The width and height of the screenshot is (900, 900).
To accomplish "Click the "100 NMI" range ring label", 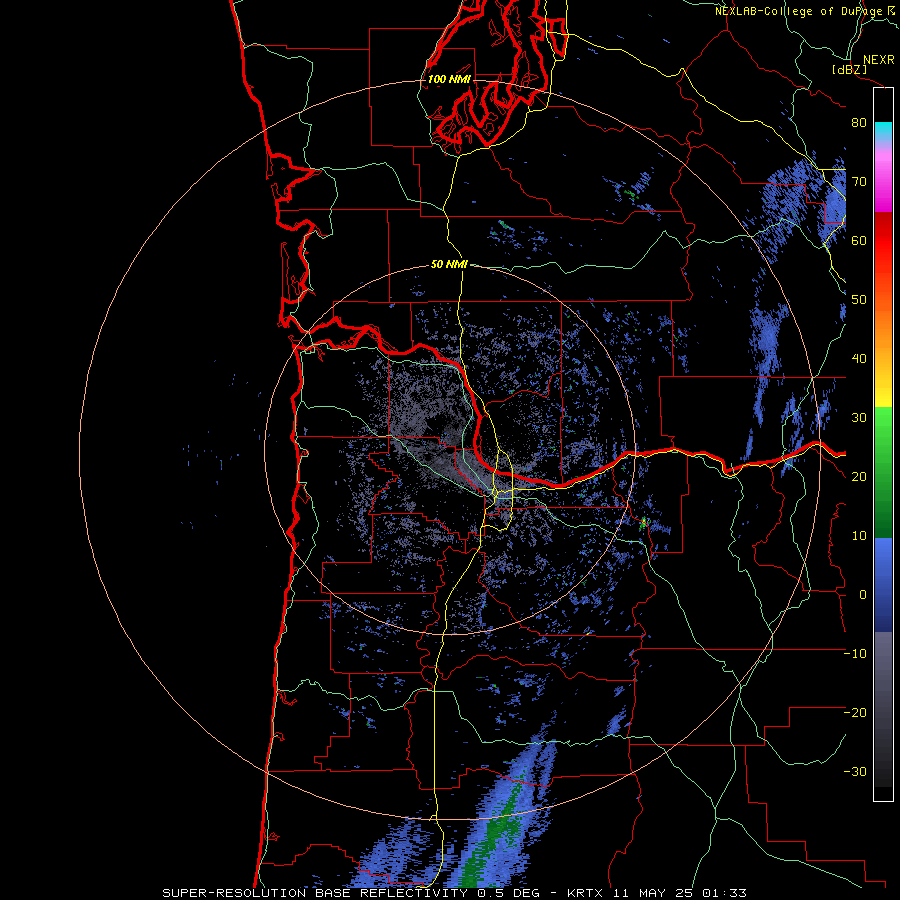I will [x=449, y=79].
